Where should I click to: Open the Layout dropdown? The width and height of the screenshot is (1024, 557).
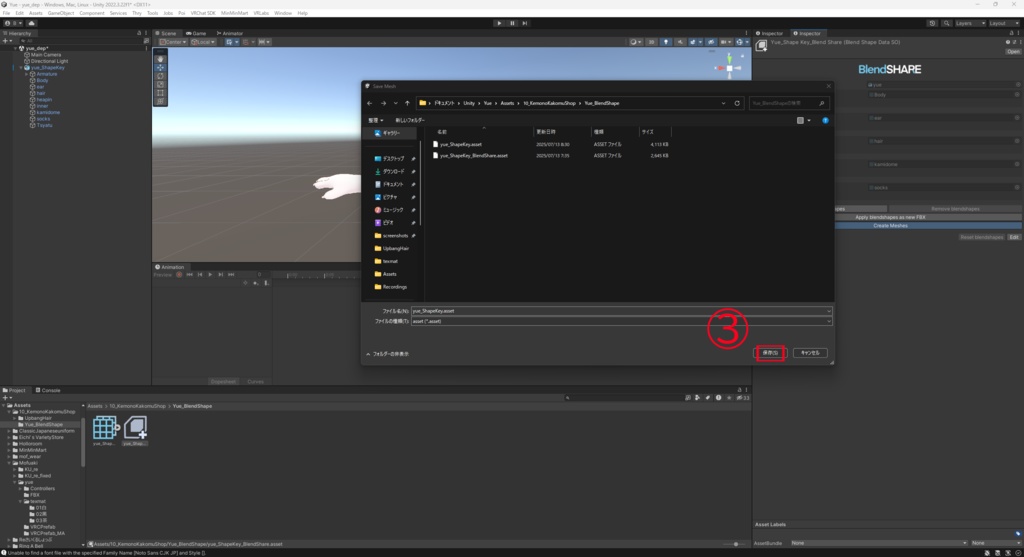point(1004,23)
